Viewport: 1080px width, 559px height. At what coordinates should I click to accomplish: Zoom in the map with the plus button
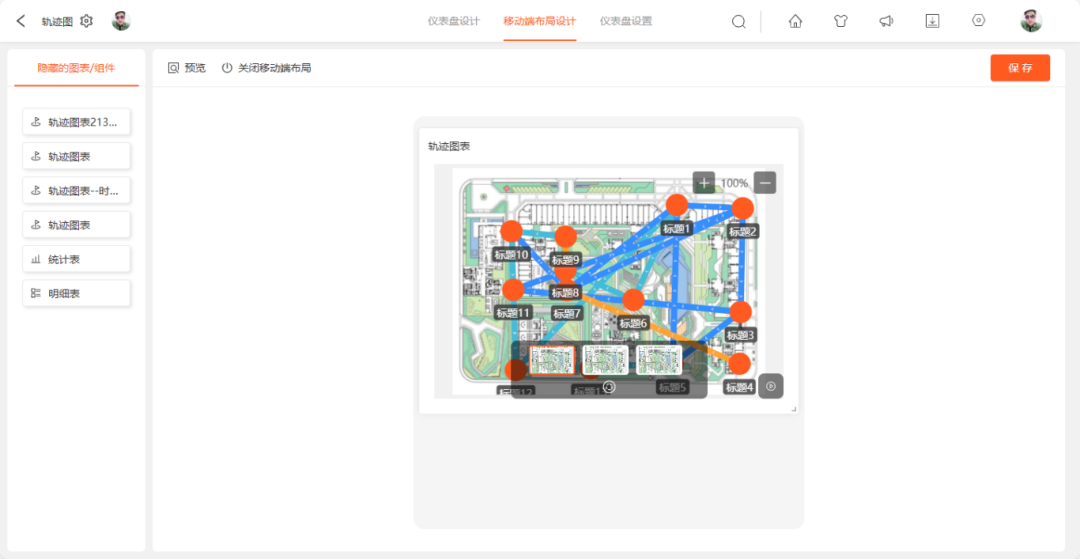pyautogui.click(x=704, y=183)
